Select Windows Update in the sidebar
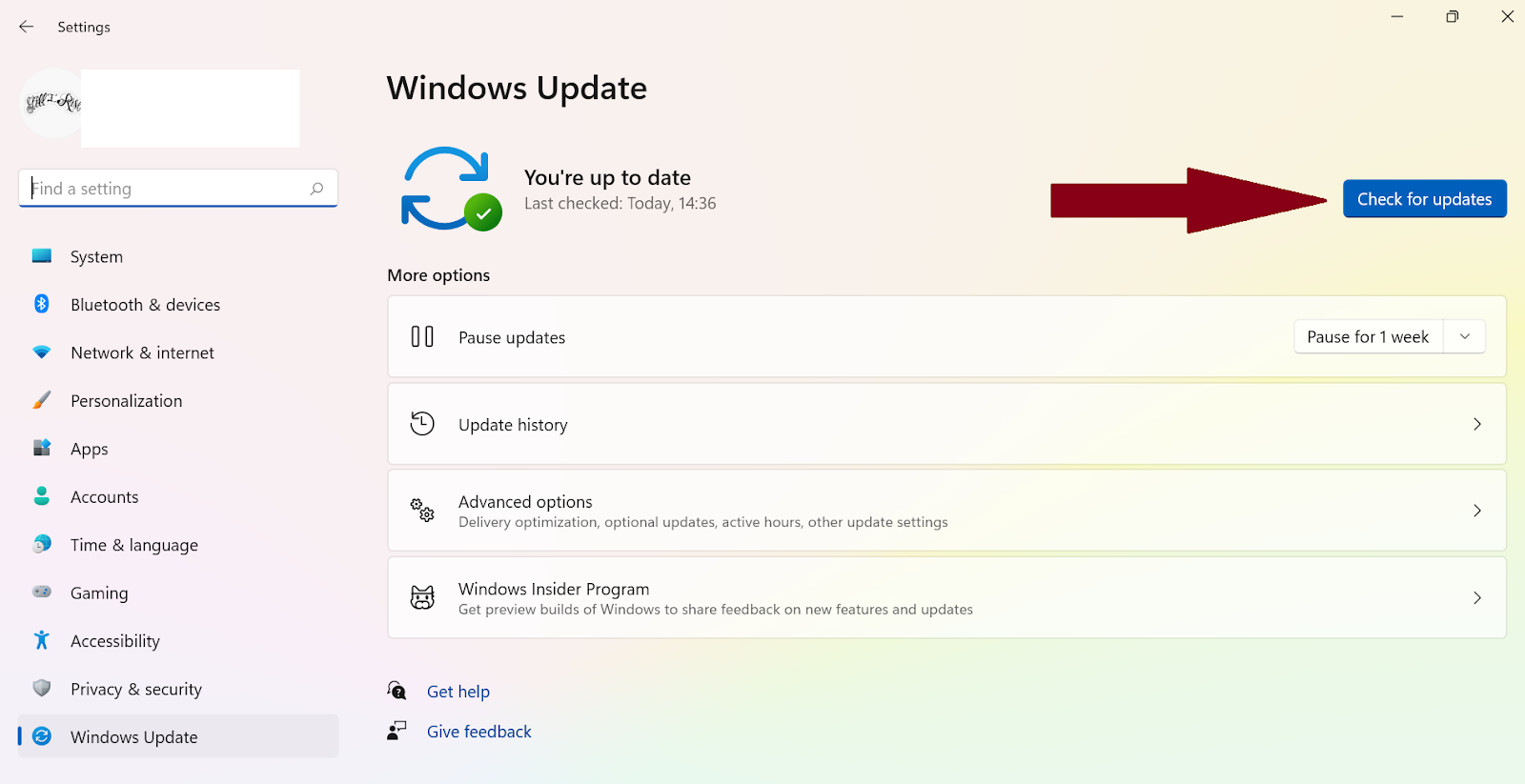 click(178, 736)
